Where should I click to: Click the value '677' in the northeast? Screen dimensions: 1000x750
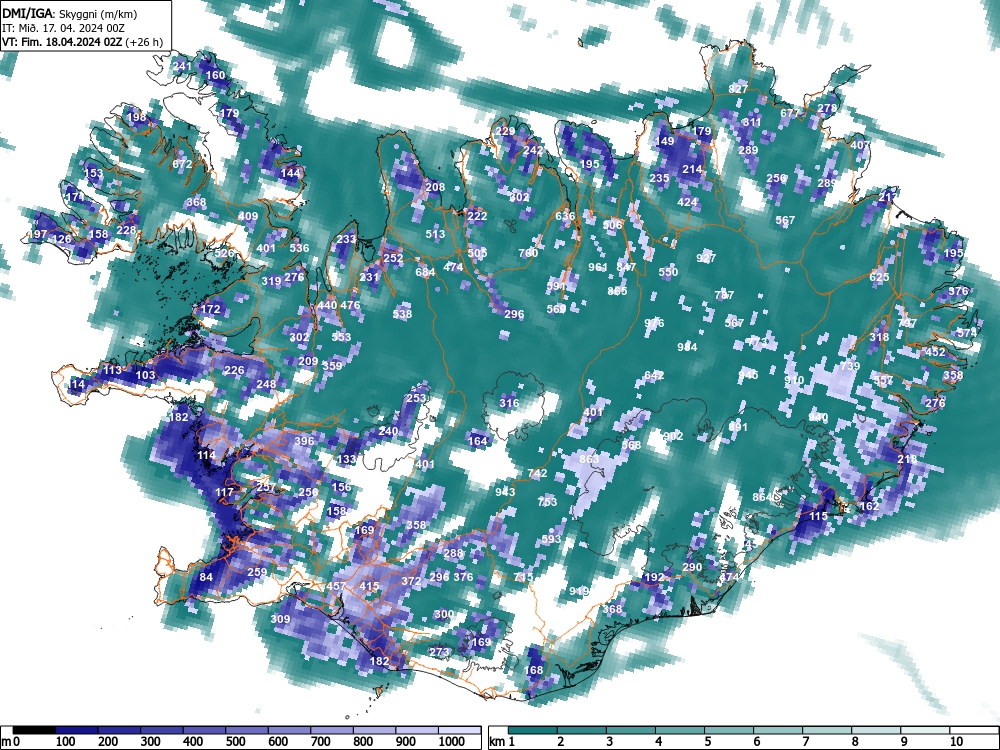[x=790, y=113]
